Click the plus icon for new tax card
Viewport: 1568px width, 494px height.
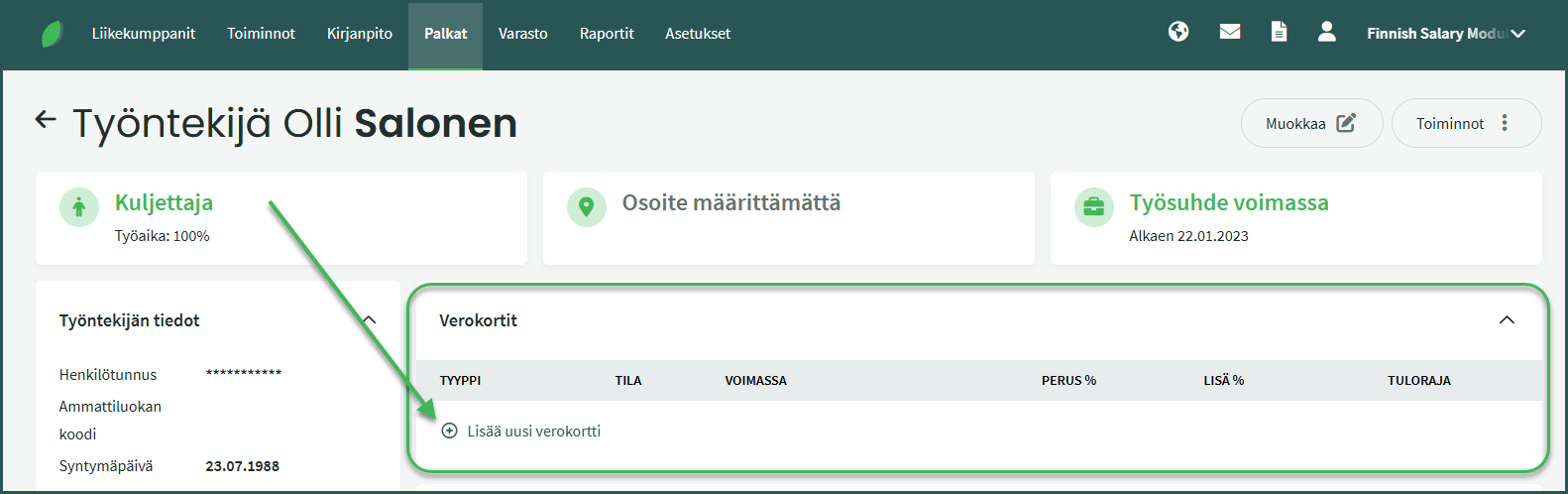click(449, 431)
